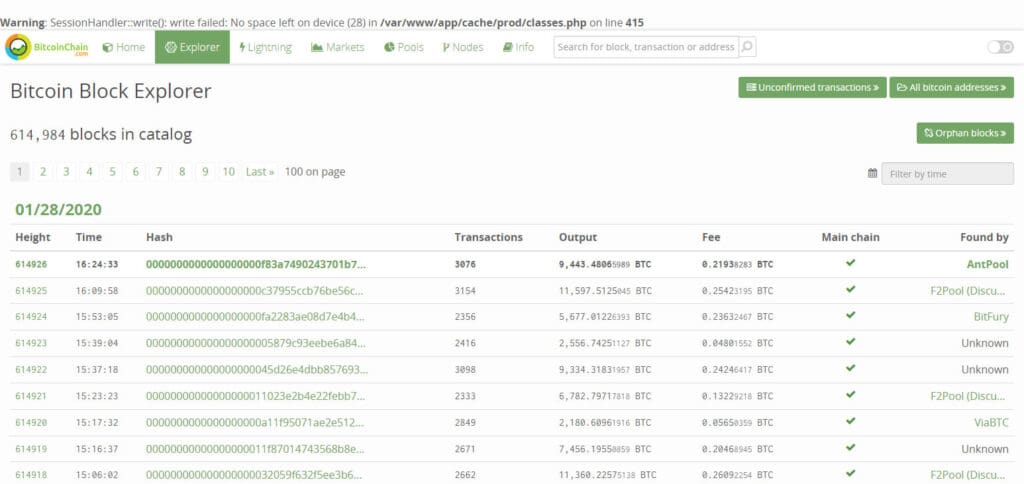This screenshot has height=484, width=1024.
Task: Open the Info tab
Action: [519, 47]
